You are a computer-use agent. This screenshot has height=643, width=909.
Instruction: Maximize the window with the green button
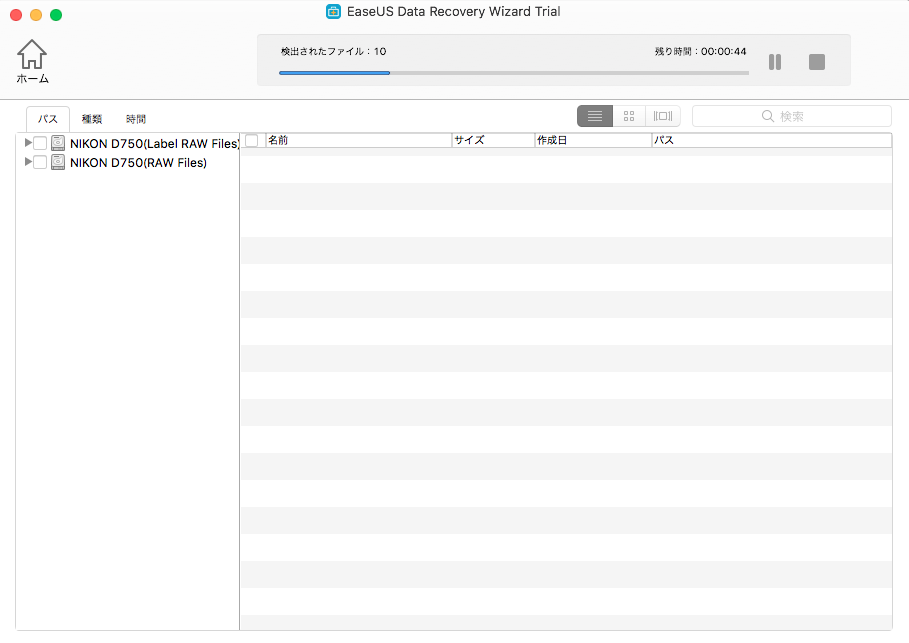(56, 15)
